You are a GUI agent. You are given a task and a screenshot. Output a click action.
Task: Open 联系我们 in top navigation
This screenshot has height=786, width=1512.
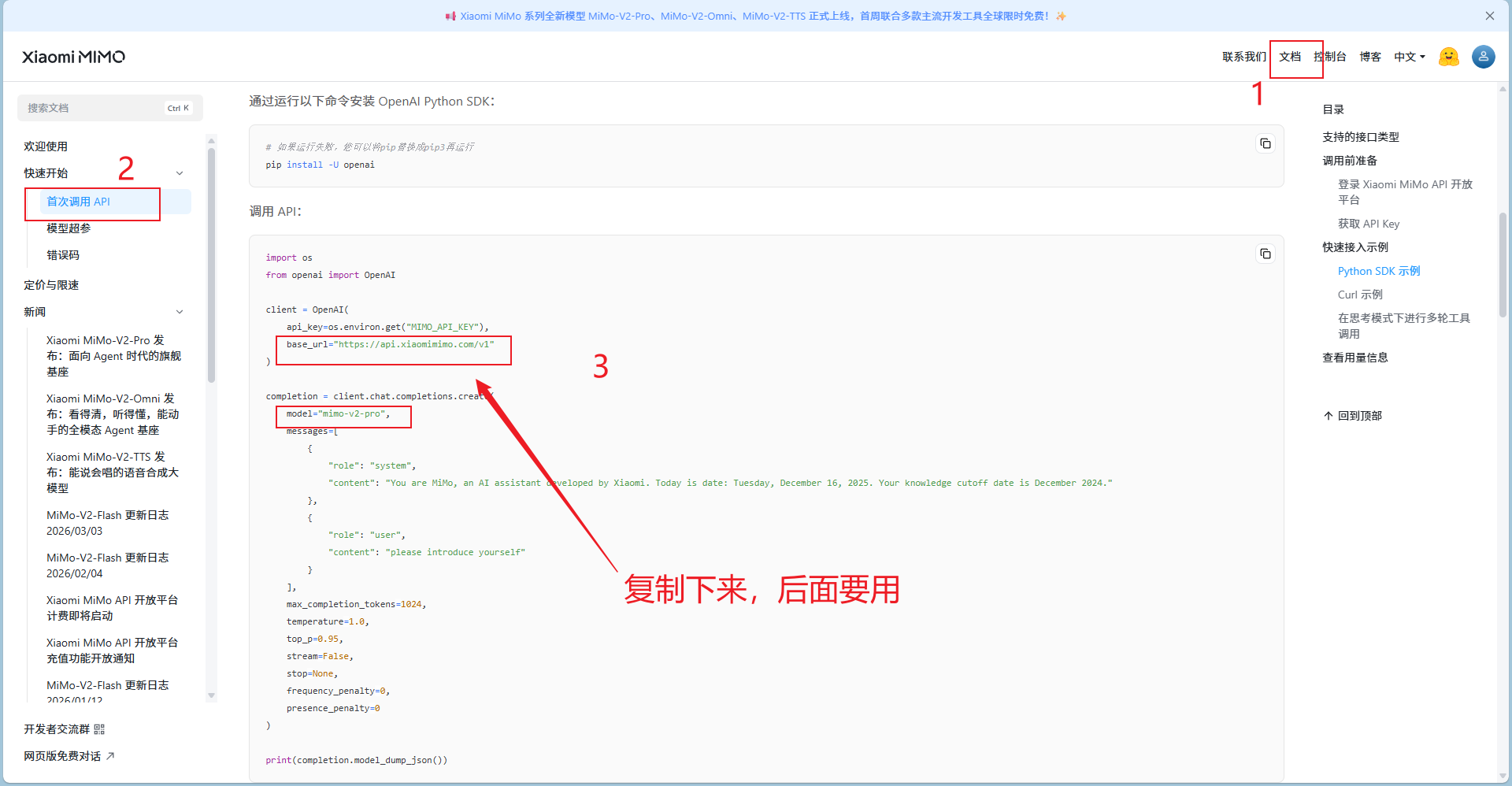pyautogui.click(x=1243, y=57)
